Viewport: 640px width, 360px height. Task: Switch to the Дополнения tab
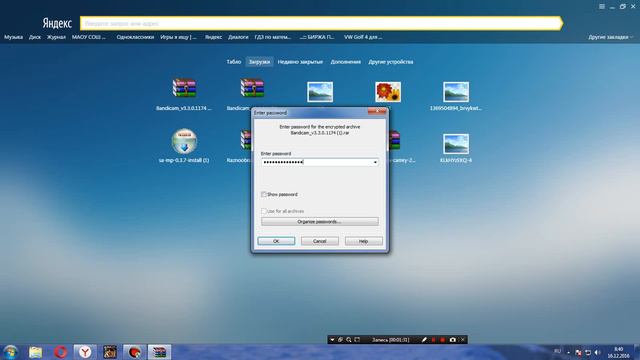[345, 62]
